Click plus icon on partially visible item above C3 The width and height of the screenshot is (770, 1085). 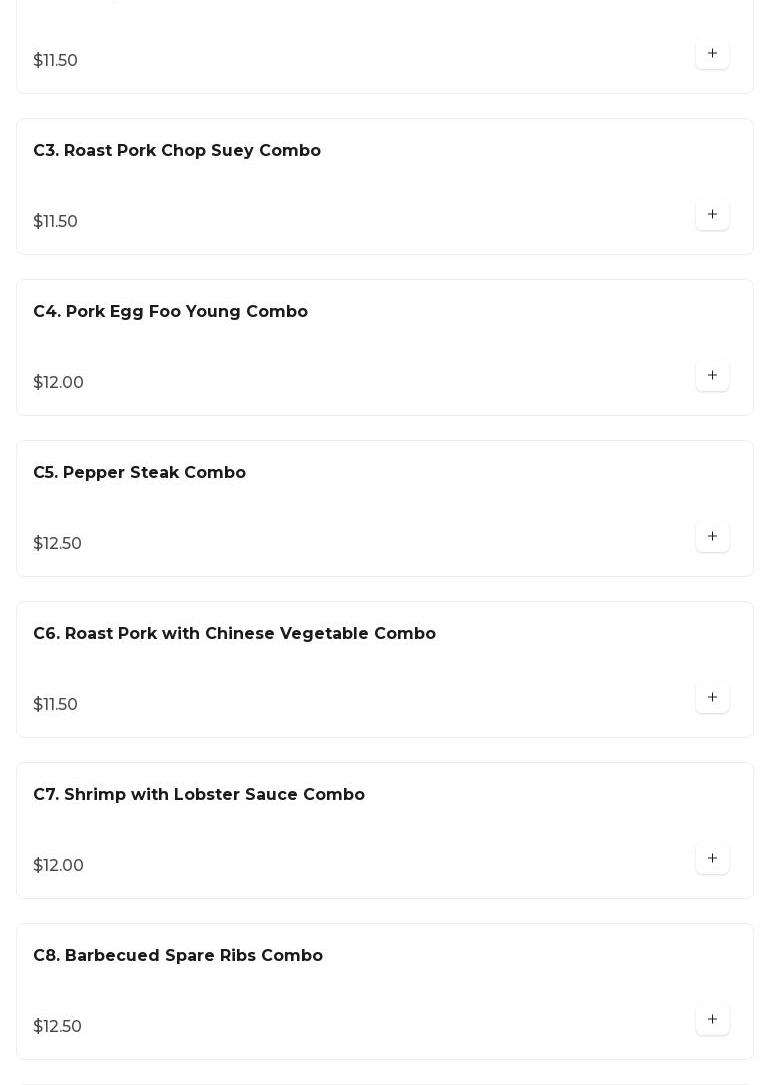click(712, 54)
